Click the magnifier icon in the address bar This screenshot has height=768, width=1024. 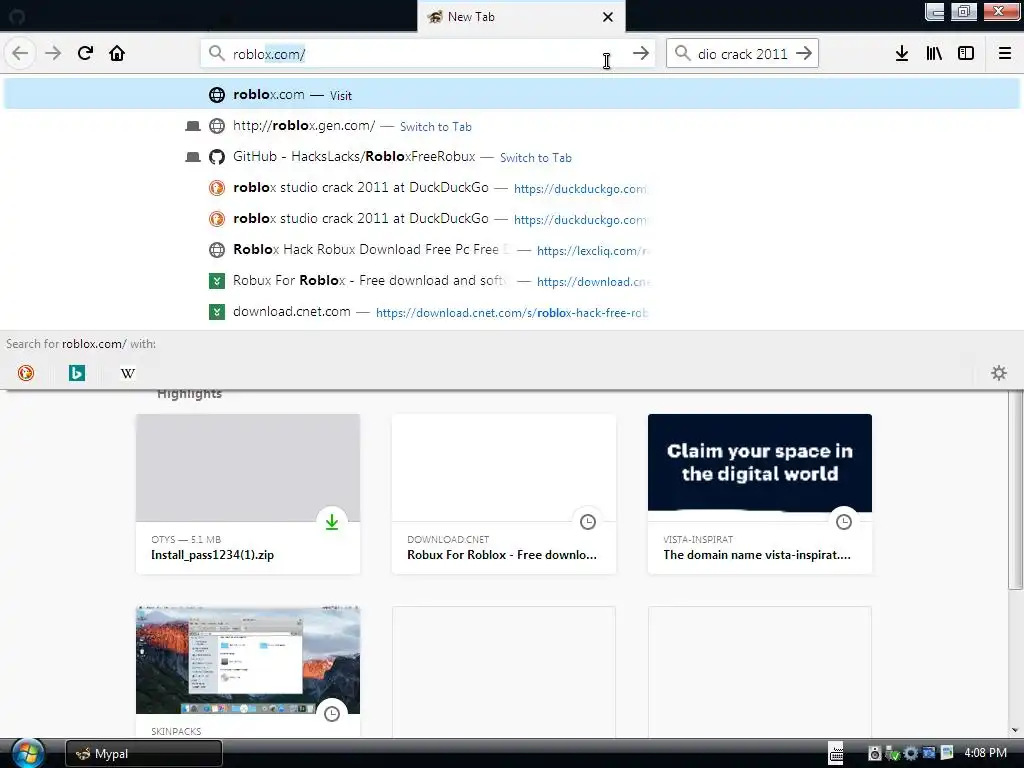(x=217, y=54)
